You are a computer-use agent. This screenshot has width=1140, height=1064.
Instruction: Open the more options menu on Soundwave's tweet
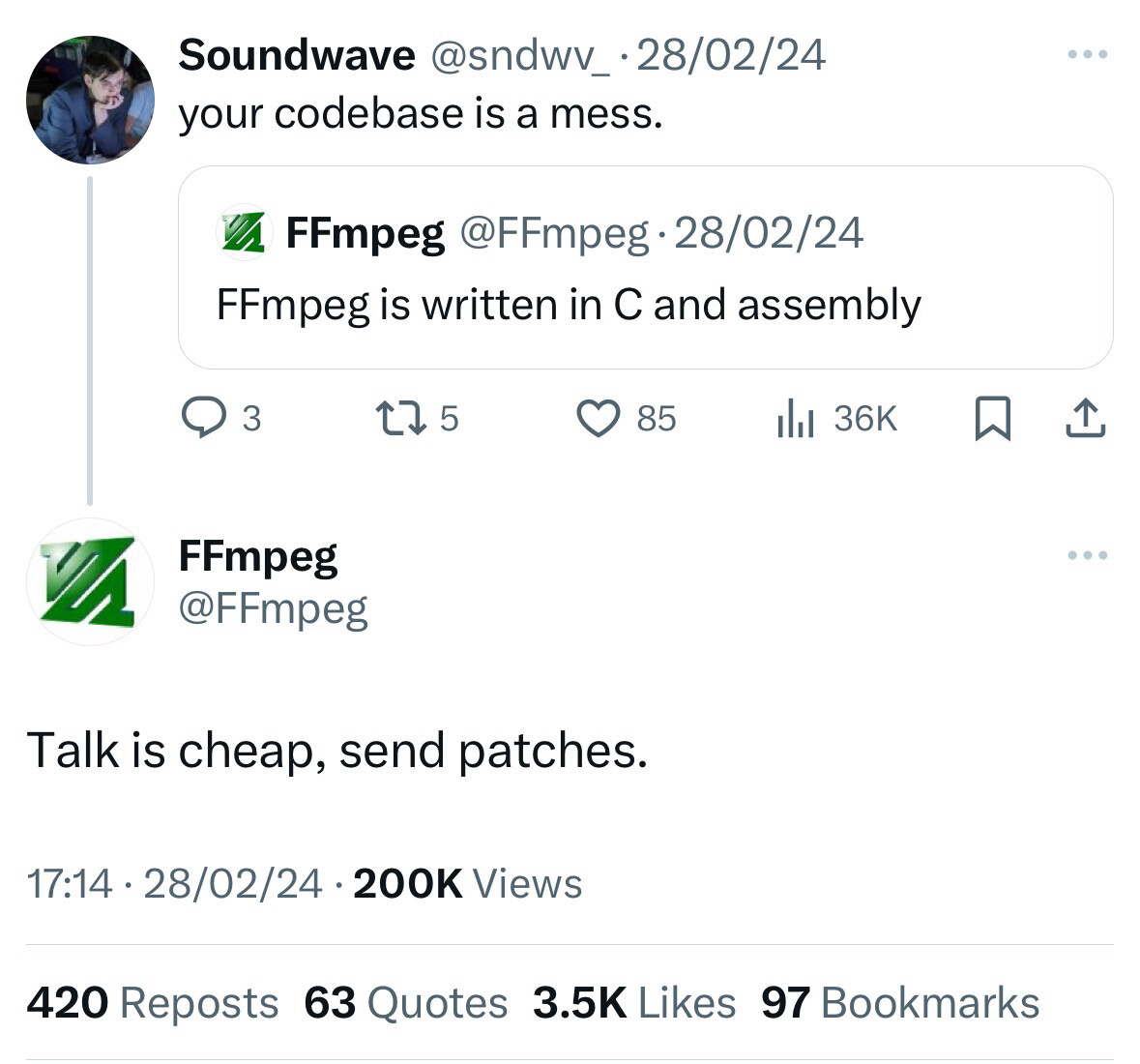click(x=1088, y=54)
